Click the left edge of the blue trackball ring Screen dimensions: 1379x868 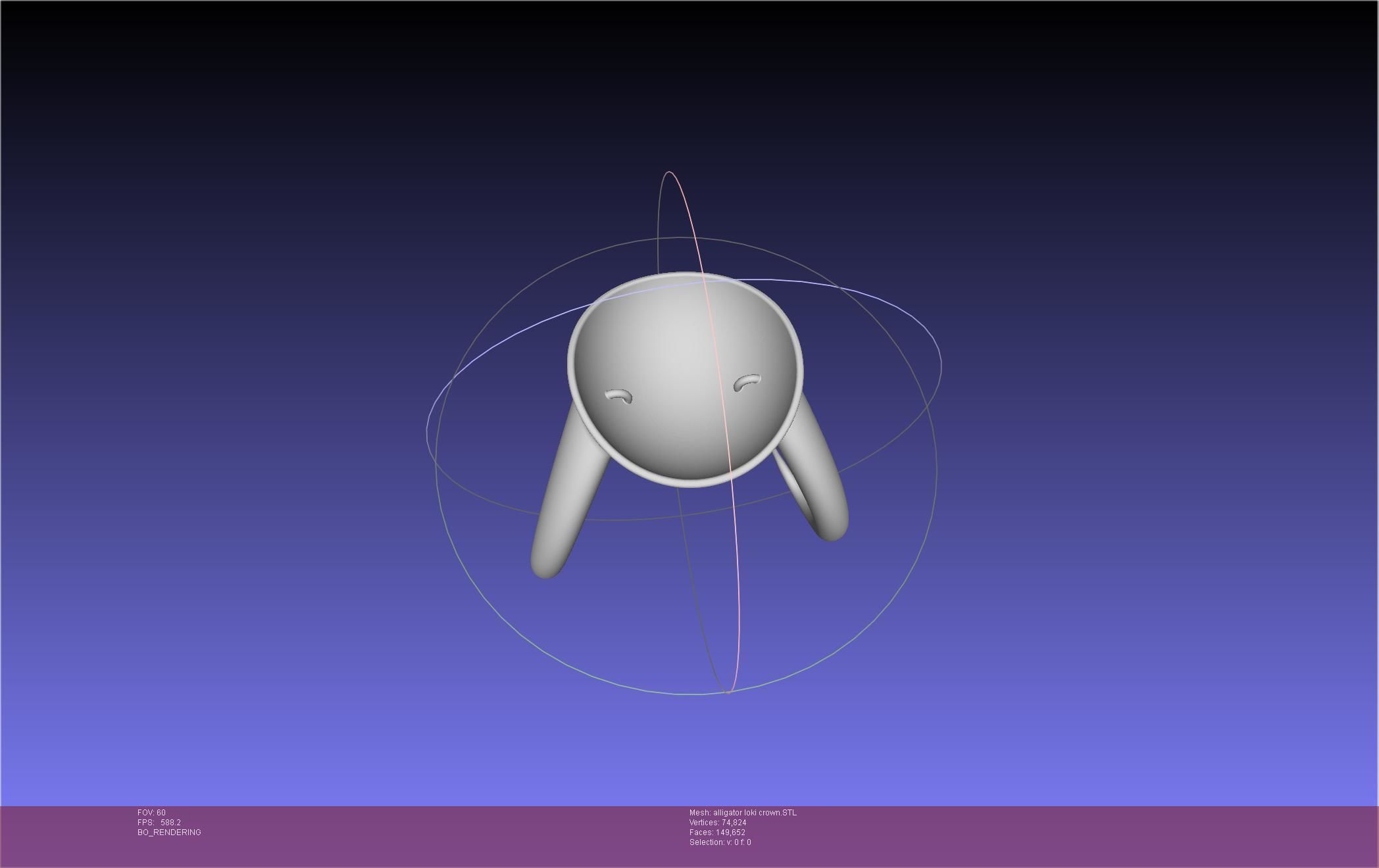427,431
